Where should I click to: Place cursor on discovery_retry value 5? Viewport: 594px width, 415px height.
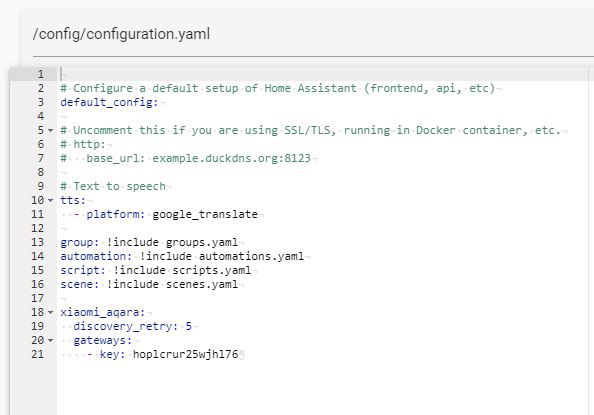click(x=189, y=326)
